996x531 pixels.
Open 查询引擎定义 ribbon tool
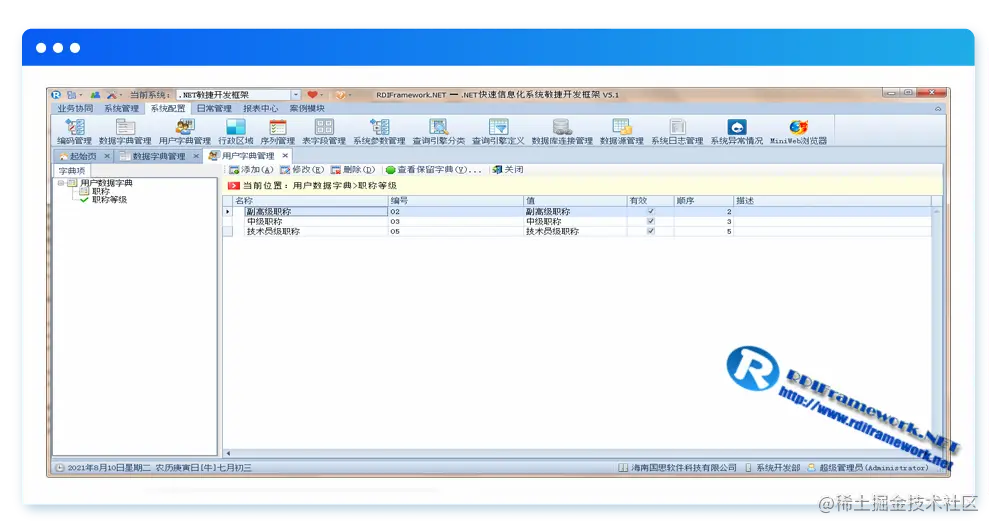click(x=498, y=131)
